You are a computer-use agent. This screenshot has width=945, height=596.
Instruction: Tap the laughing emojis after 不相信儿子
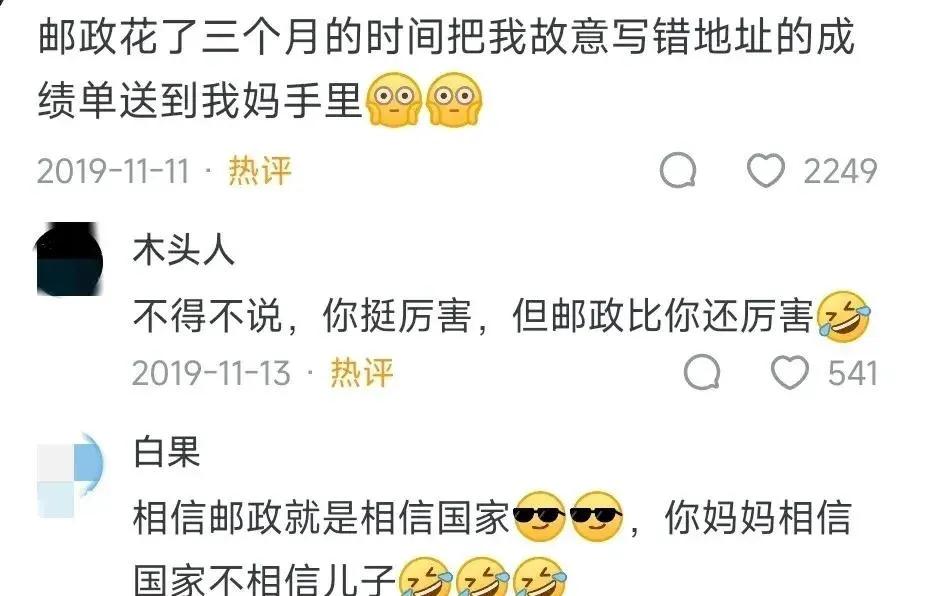[x=483, y=577]
